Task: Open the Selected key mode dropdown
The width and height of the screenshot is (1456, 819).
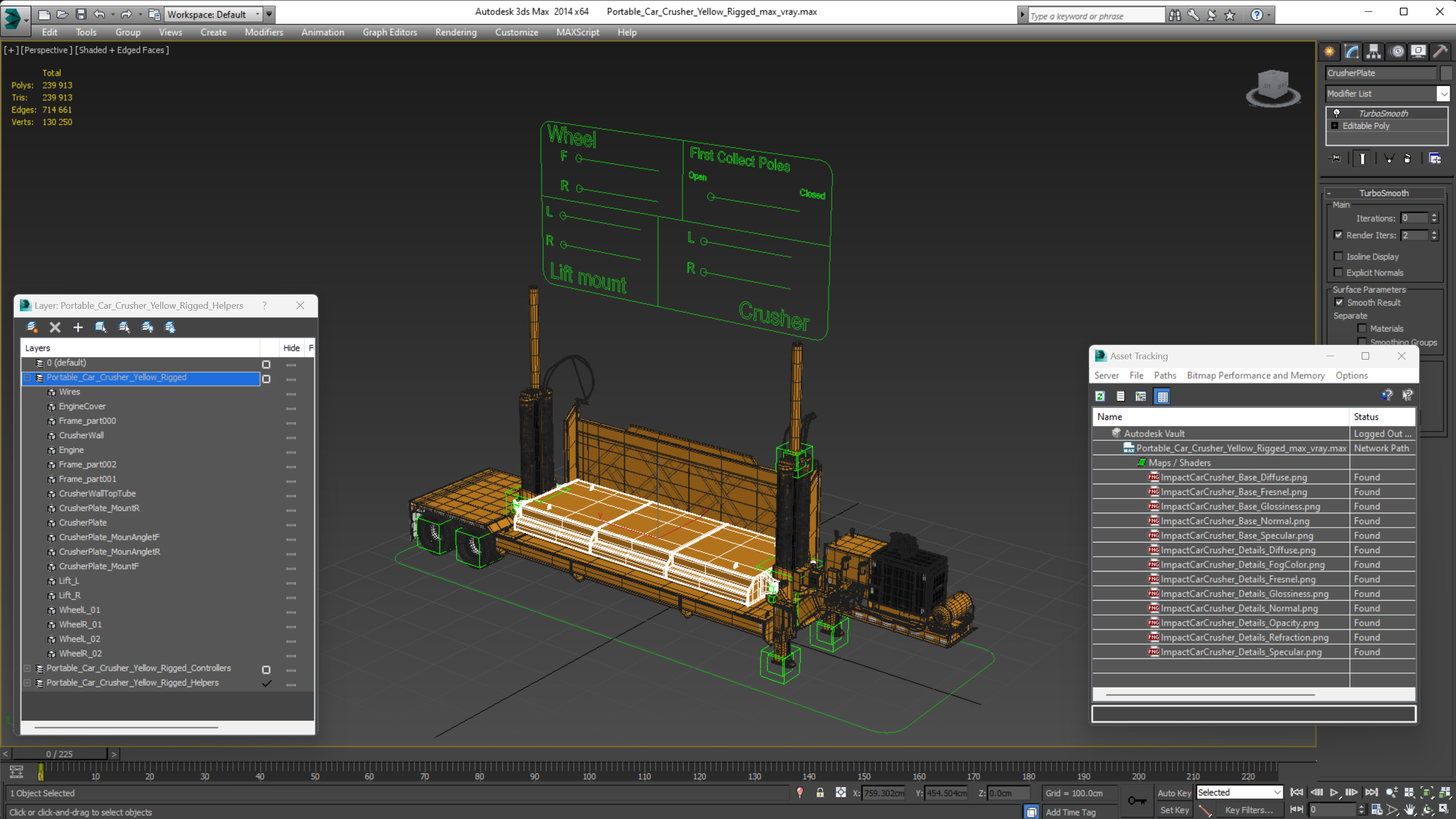Action: coord(1239,792)
